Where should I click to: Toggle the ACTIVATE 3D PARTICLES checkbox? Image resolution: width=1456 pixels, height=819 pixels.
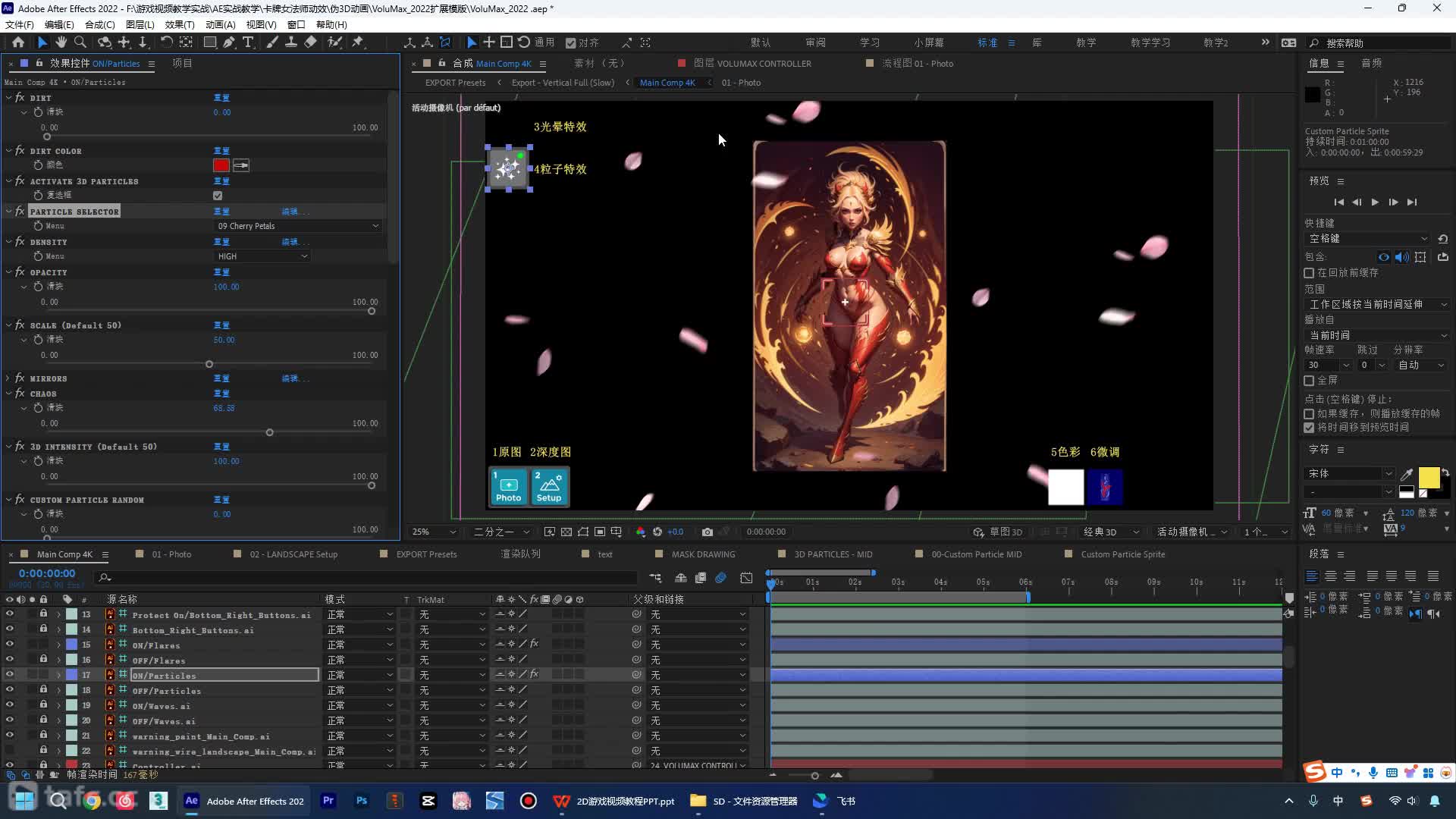pyautogui.click(x=218, y=196)
